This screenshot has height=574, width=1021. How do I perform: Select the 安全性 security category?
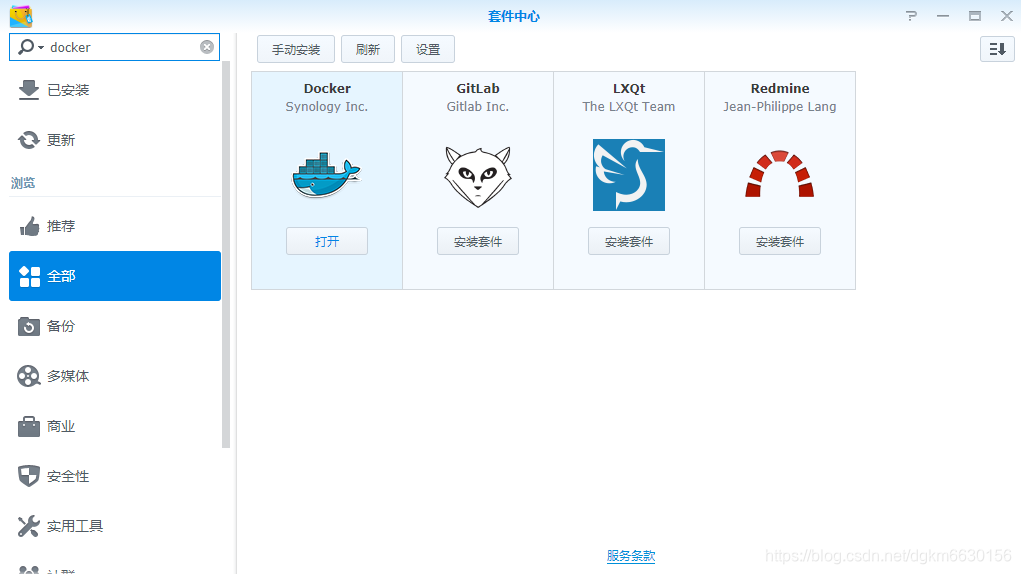coord(115,476)
